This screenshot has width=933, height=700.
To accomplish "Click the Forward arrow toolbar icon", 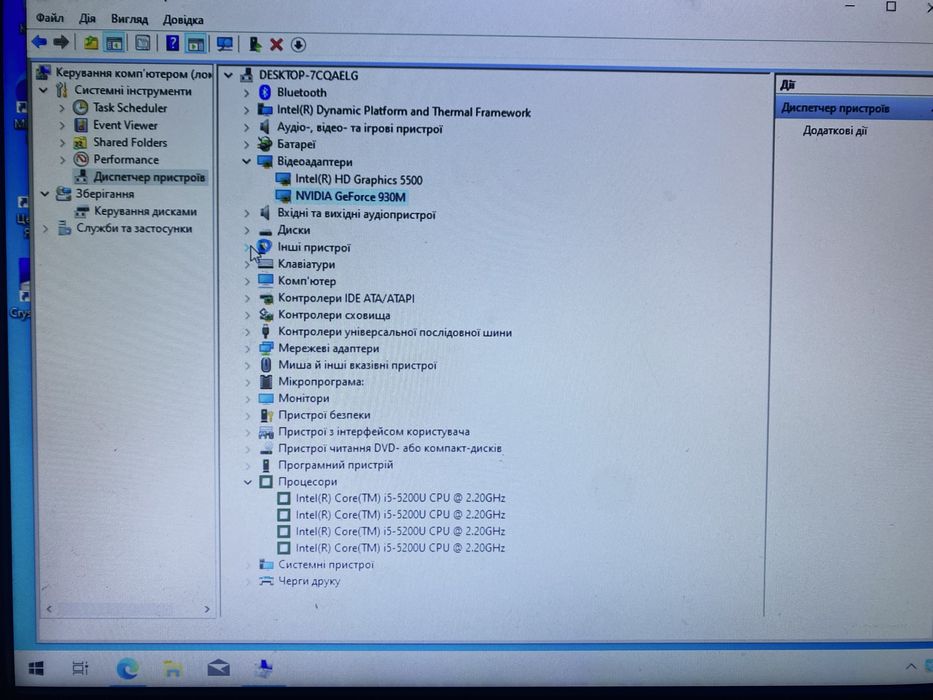I will 61,42.
